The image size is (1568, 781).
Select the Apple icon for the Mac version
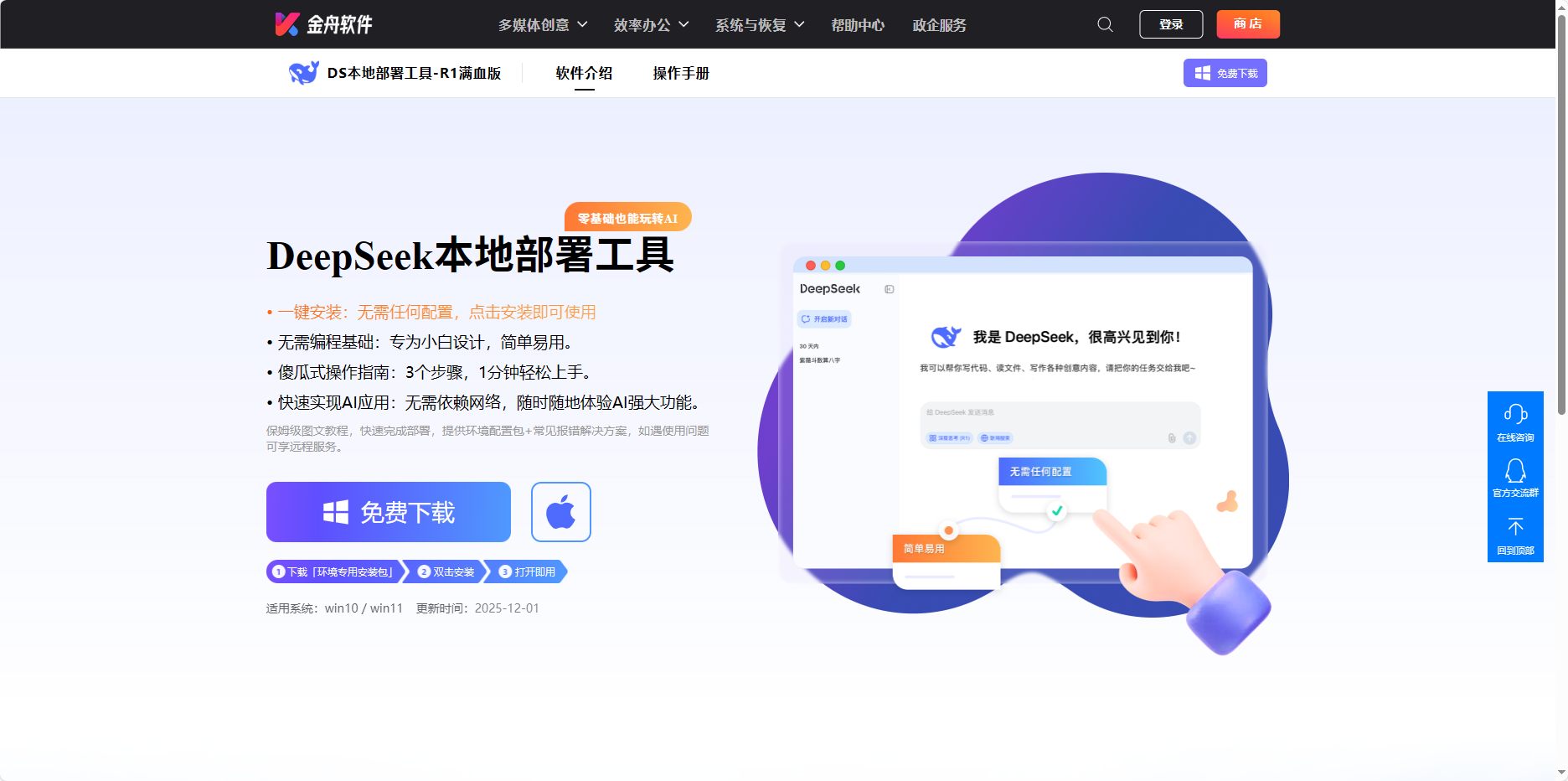click(560, 511)
